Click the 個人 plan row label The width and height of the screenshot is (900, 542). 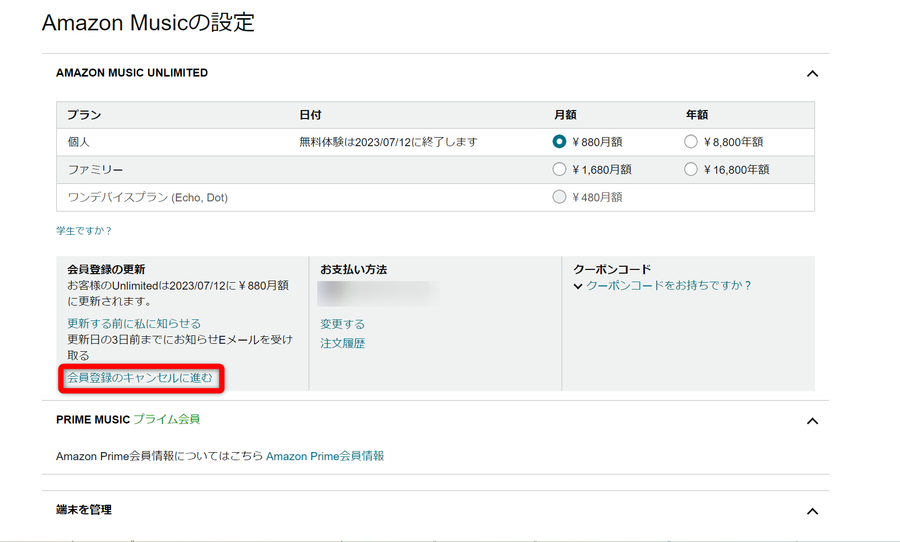(79, 142)
